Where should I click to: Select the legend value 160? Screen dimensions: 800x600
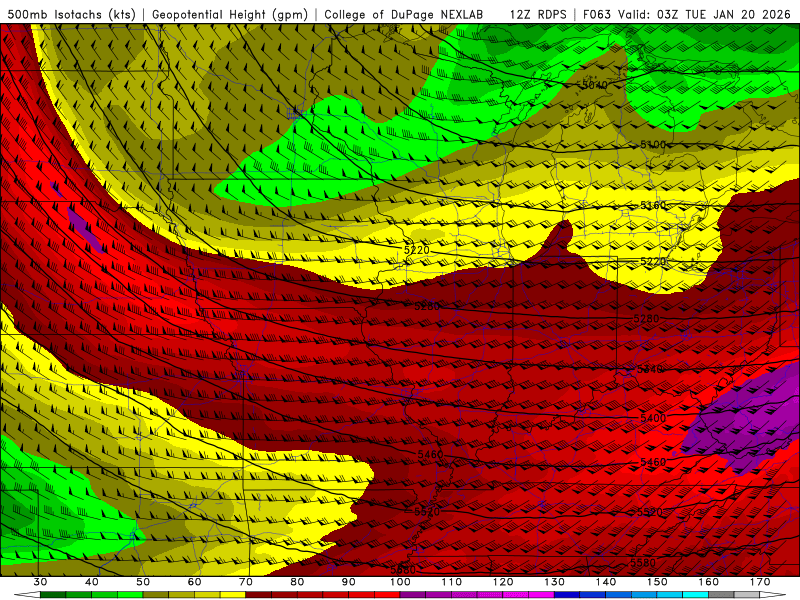point(709,582)
